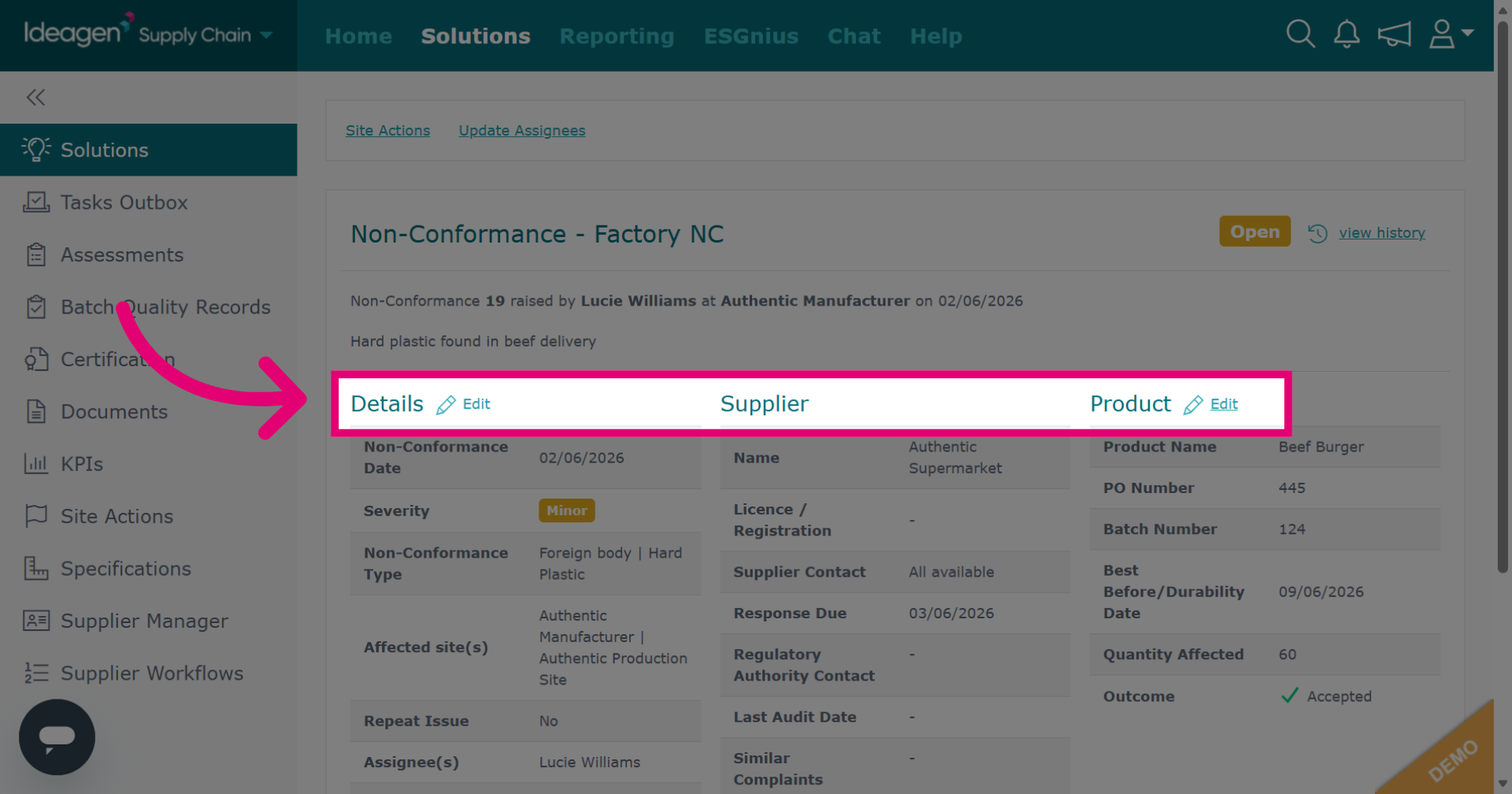Open ESGnius in top navigation
The height and width of the screenshot is (794, 1512).
751,36
